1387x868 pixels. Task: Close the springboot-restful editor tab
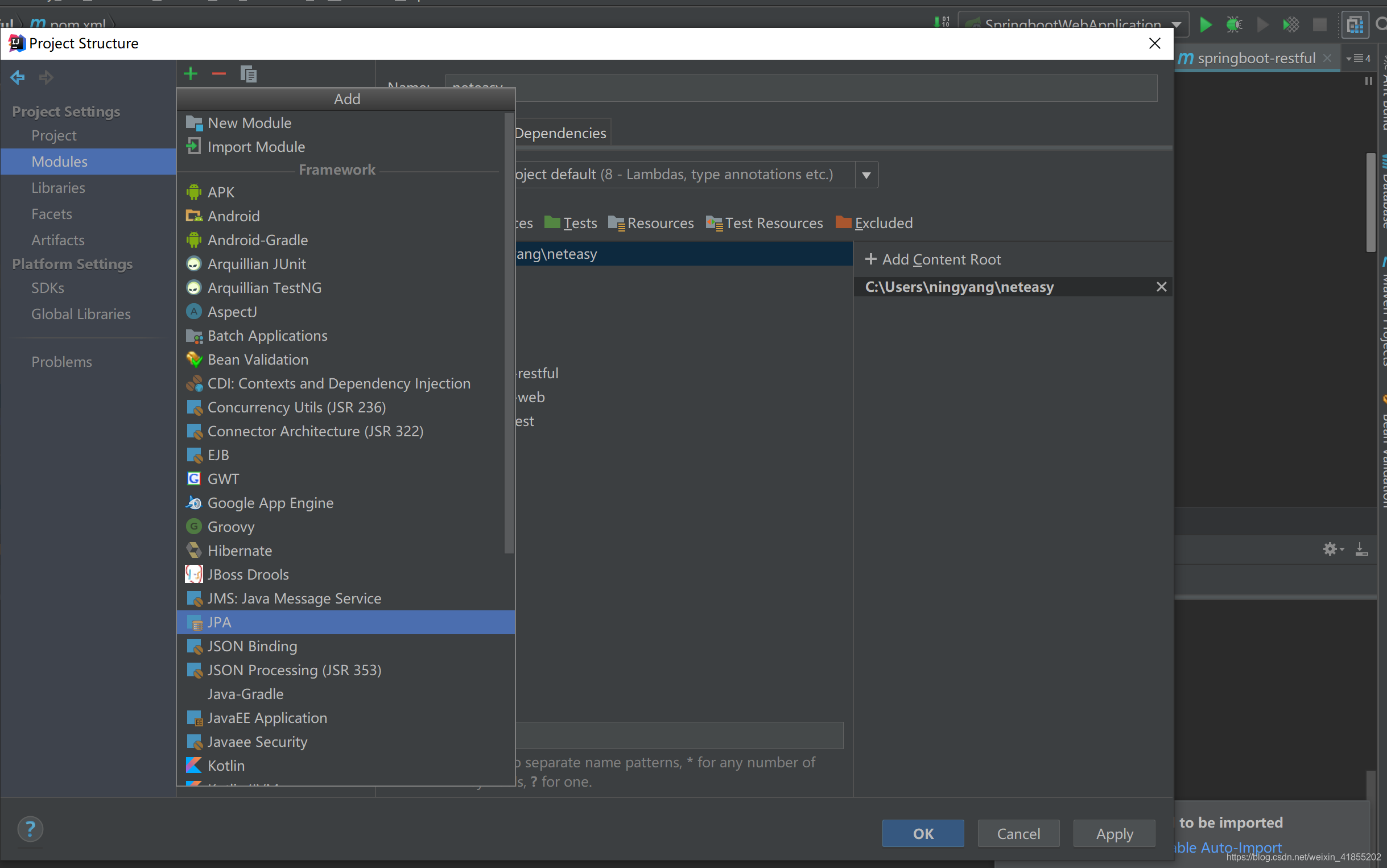(1327, 58)
